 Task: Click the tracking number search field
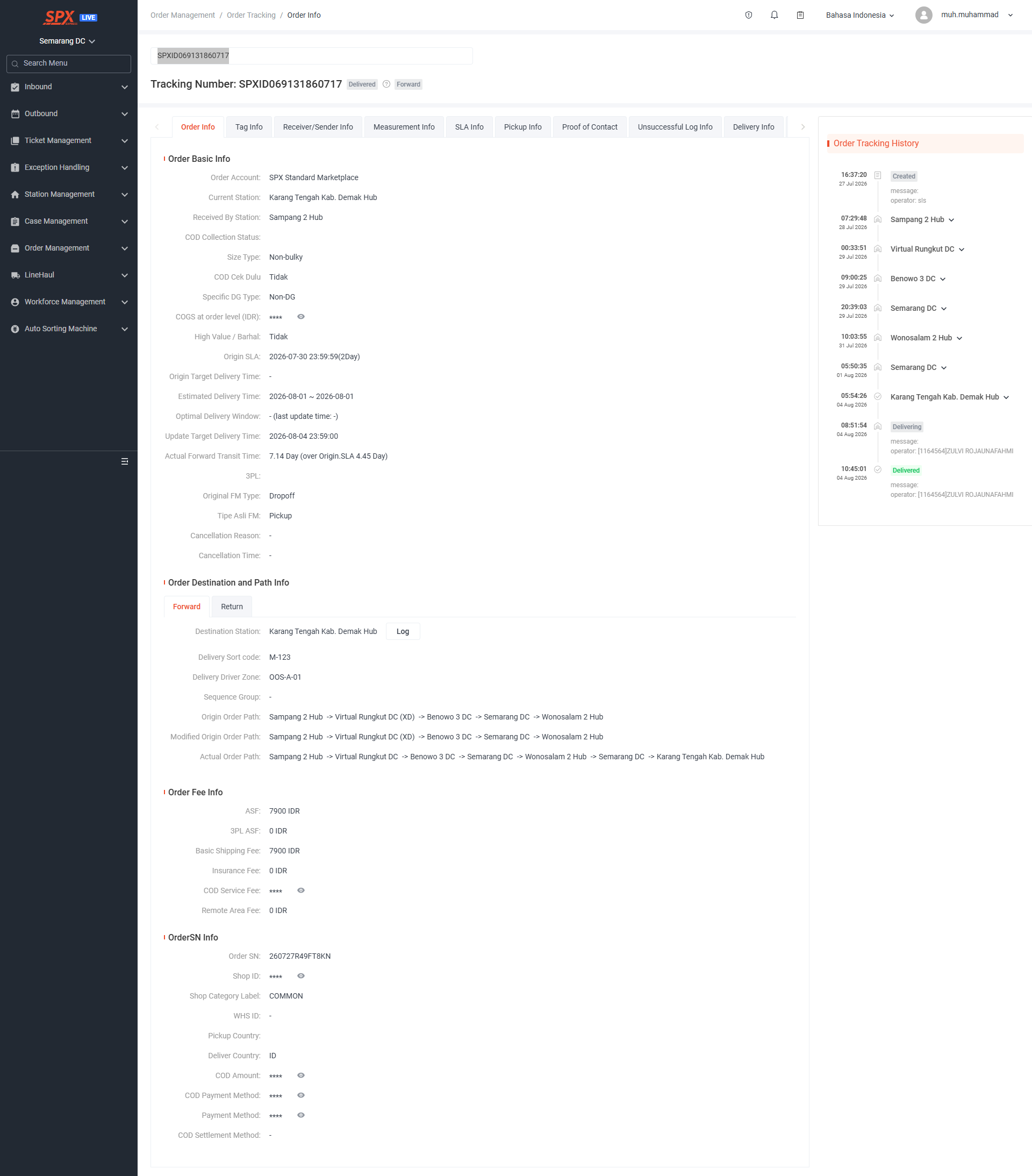tap(312, 56)
